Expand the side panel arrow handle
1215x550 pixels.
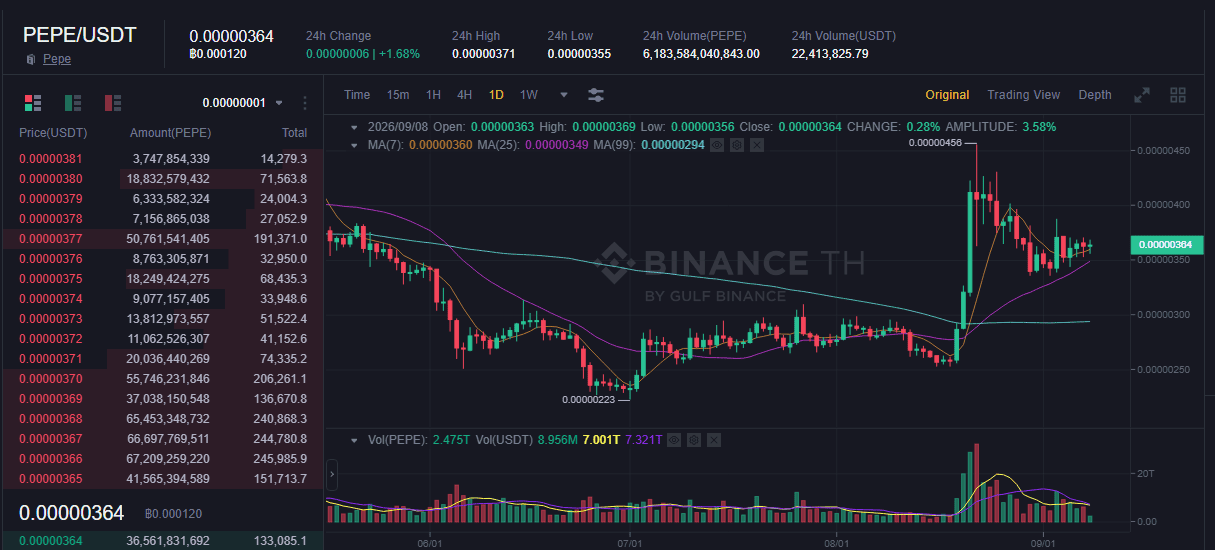pyautogui.click(x=331, y=475)
